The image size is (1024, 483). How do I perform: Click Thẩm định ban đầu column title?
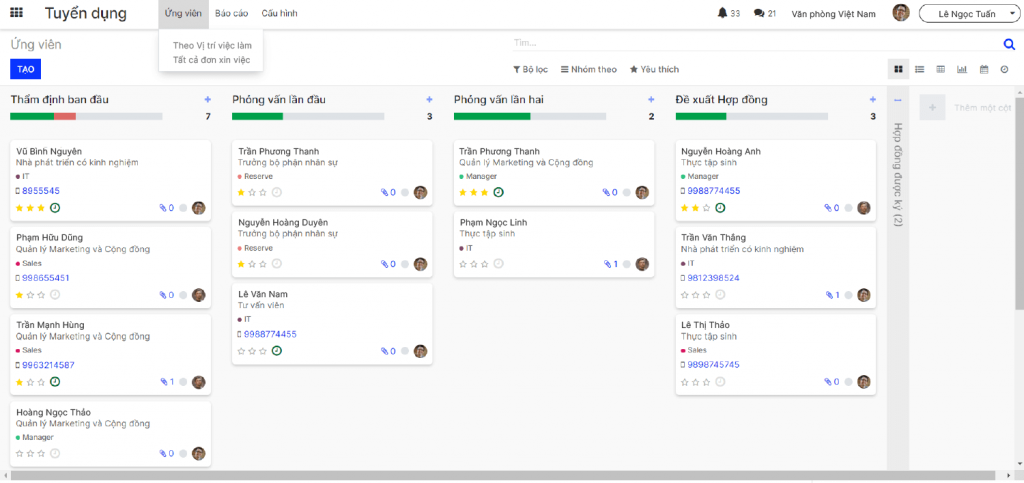[x=59, y=100]
